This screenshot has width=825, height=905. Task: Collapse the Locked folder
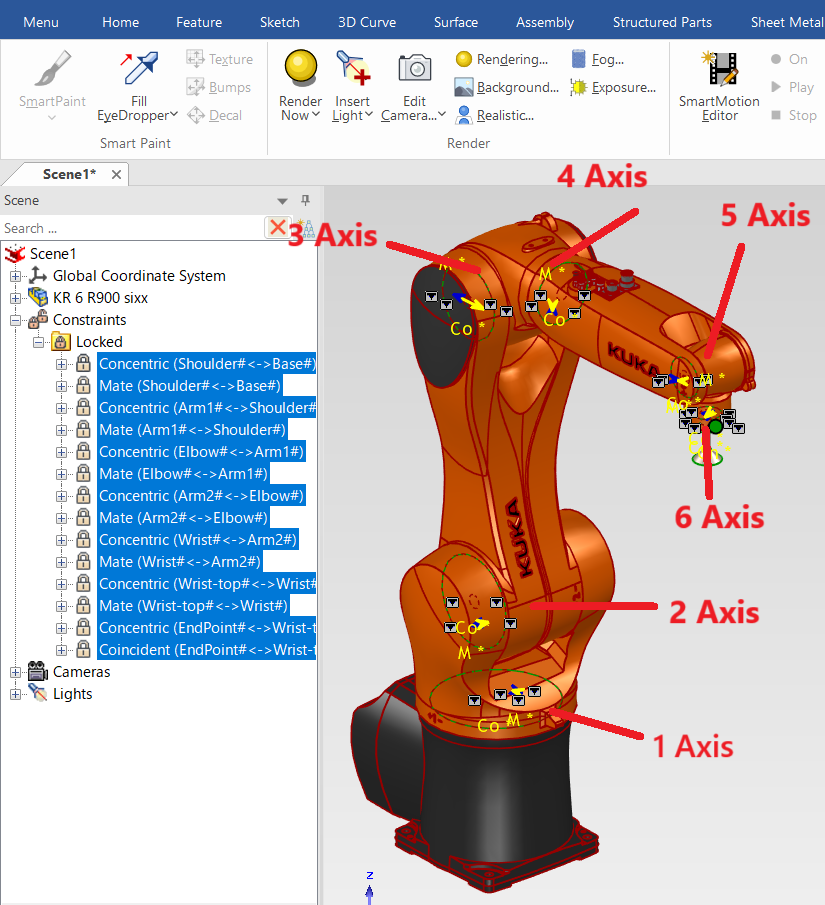click(38, 342)
